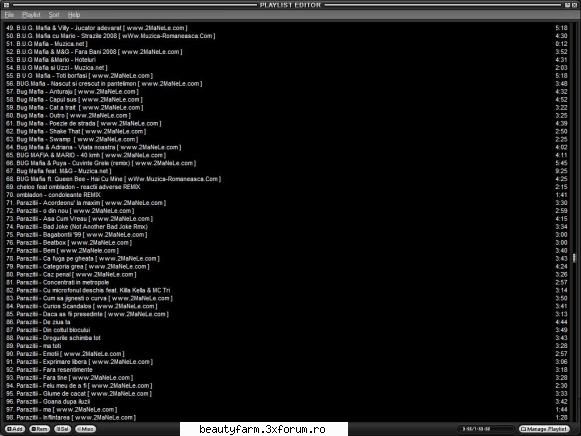
Task: Click the playlist time display field
Action: pos(486,429)
